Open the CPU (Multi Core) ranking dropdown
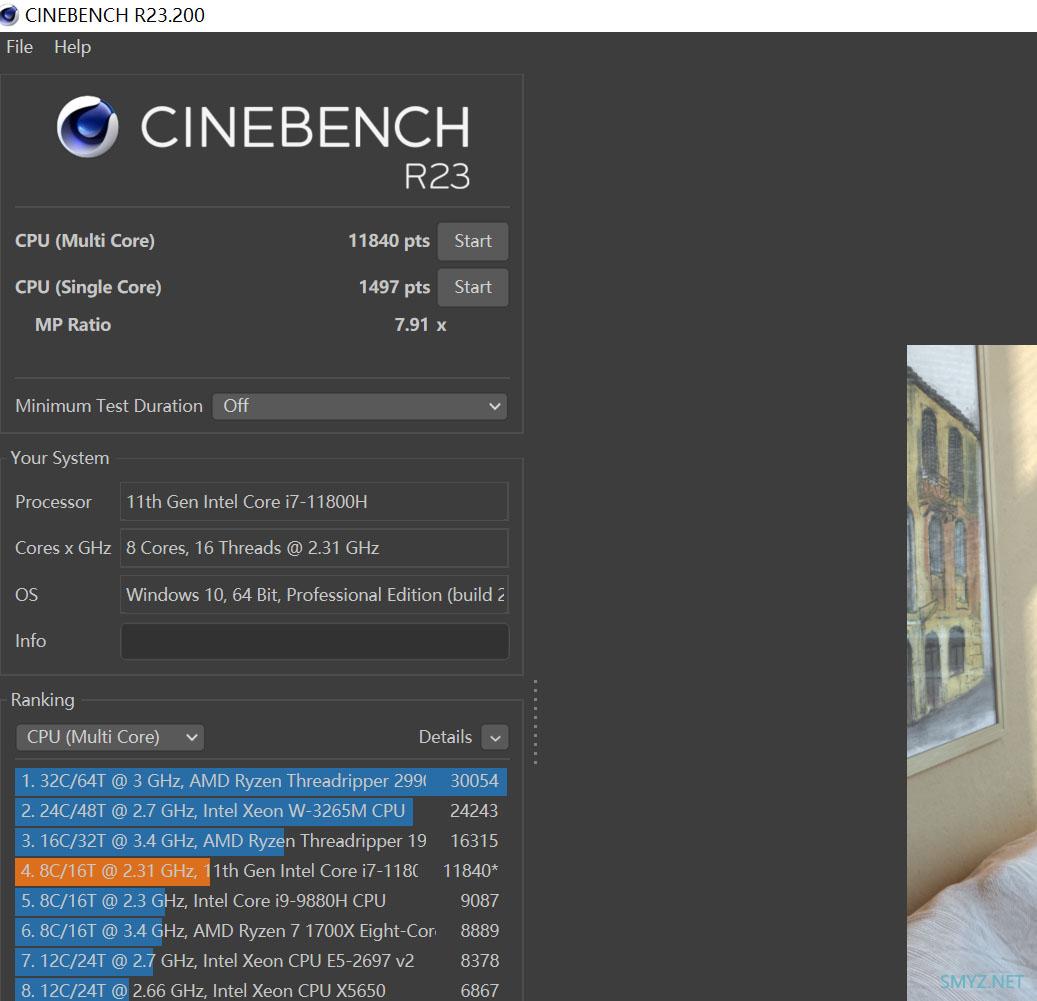The width and height of the screenshot is (1037, 1001). 110,737
